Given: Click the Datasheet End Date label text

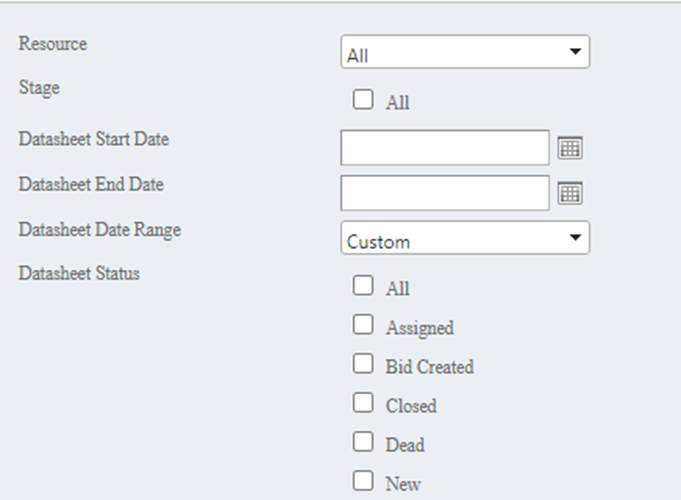Looking at the screenshot, I should pyautogui.click(x=91, y=185).
